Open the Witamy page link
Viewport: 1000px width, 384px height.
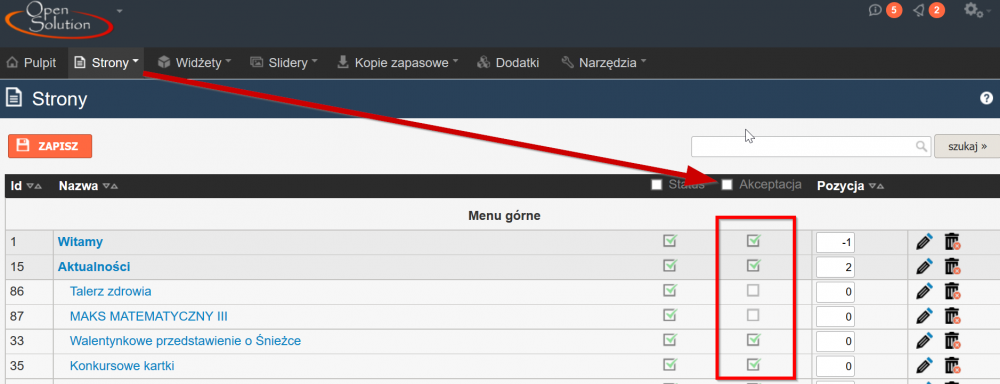coord(80,242)
